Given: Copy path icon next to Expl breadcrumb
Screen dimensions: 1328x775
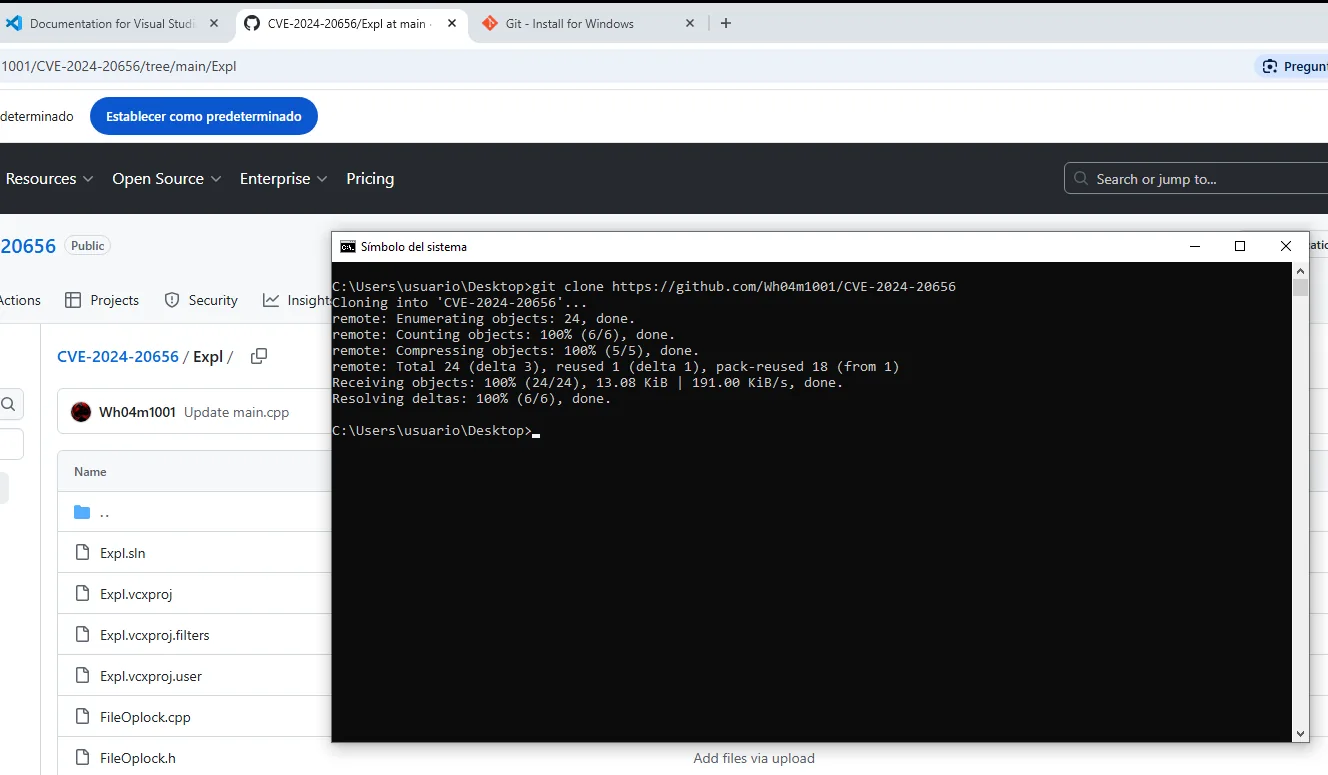Looking at the screenshot, I should pyautogui.click(x=259, y=356).
